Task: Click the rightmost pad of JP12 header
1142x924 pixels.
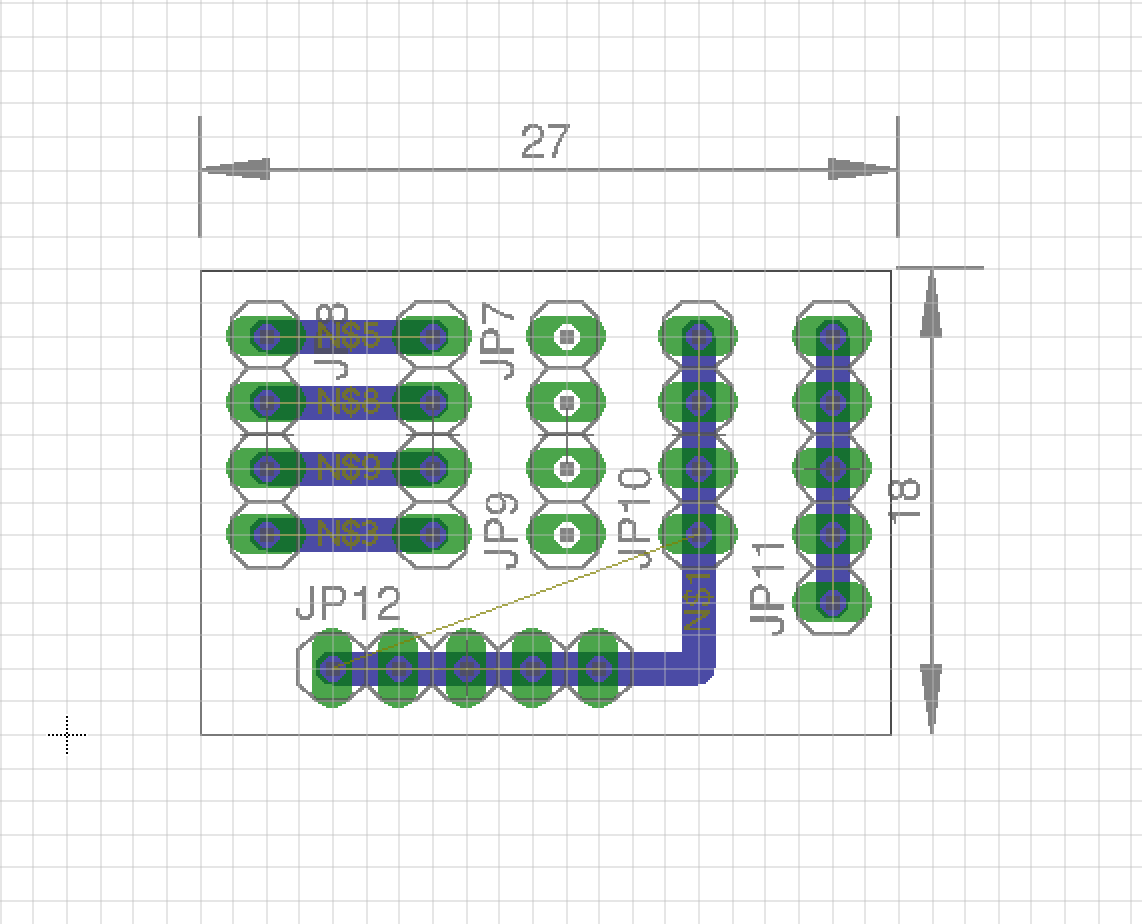Action: (x=599, y=667)
